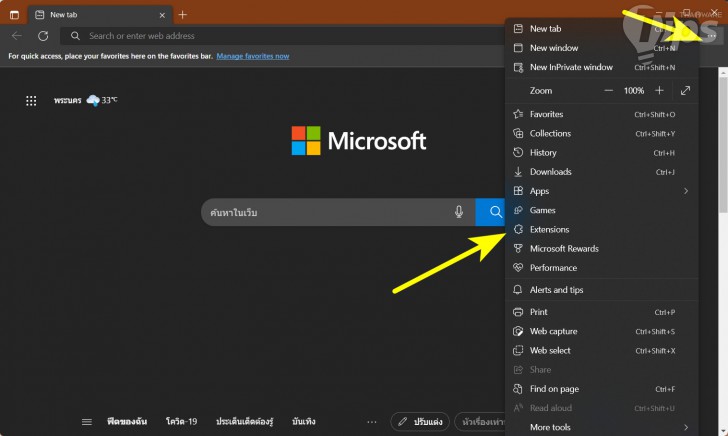This screenshot has height=436, width=728.
Task: Click the 100% zoom value
Action: tap(634, 91)
